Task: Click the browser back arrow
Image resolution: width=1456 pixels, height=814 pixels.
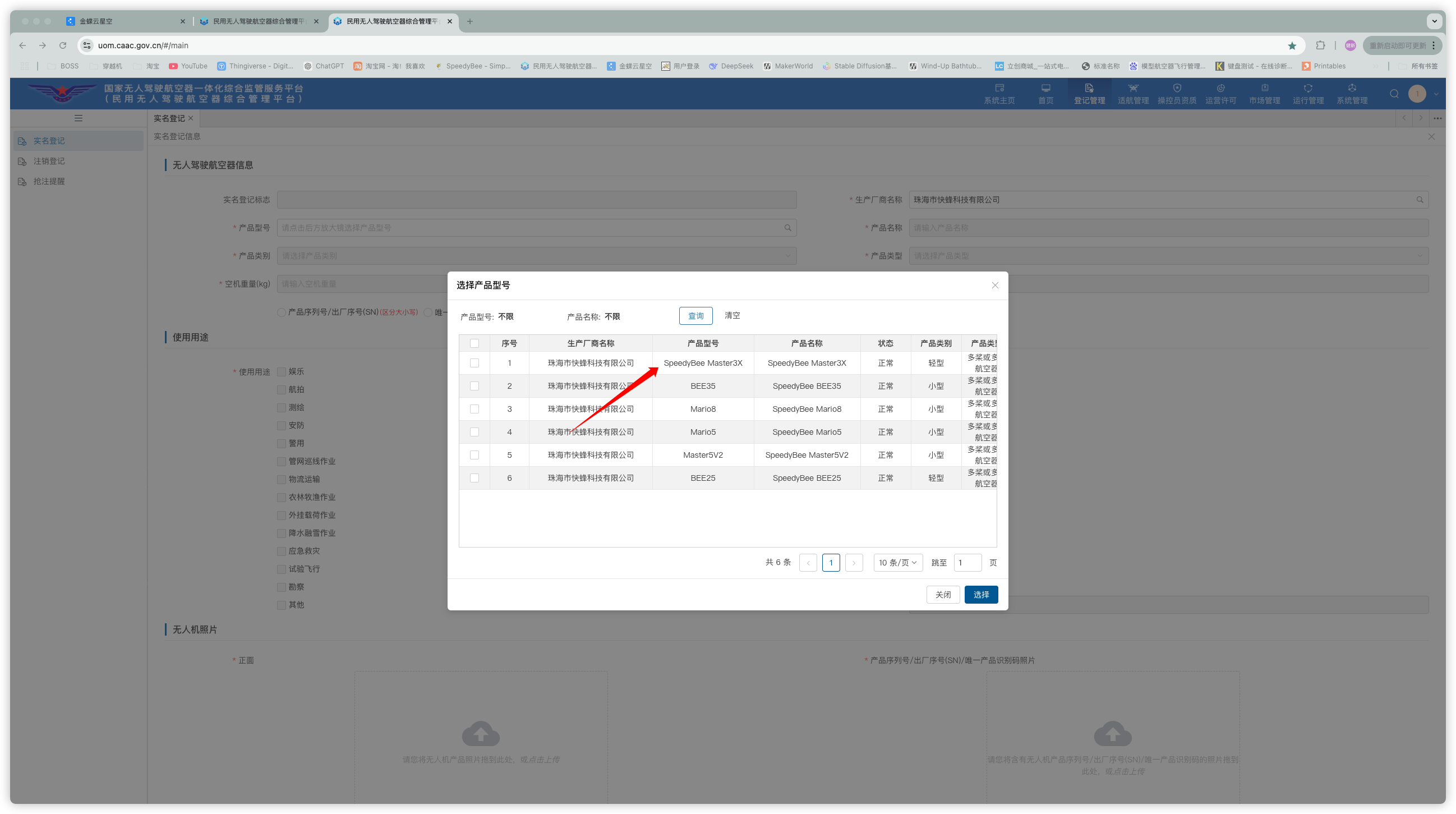Action: (22, 45)
